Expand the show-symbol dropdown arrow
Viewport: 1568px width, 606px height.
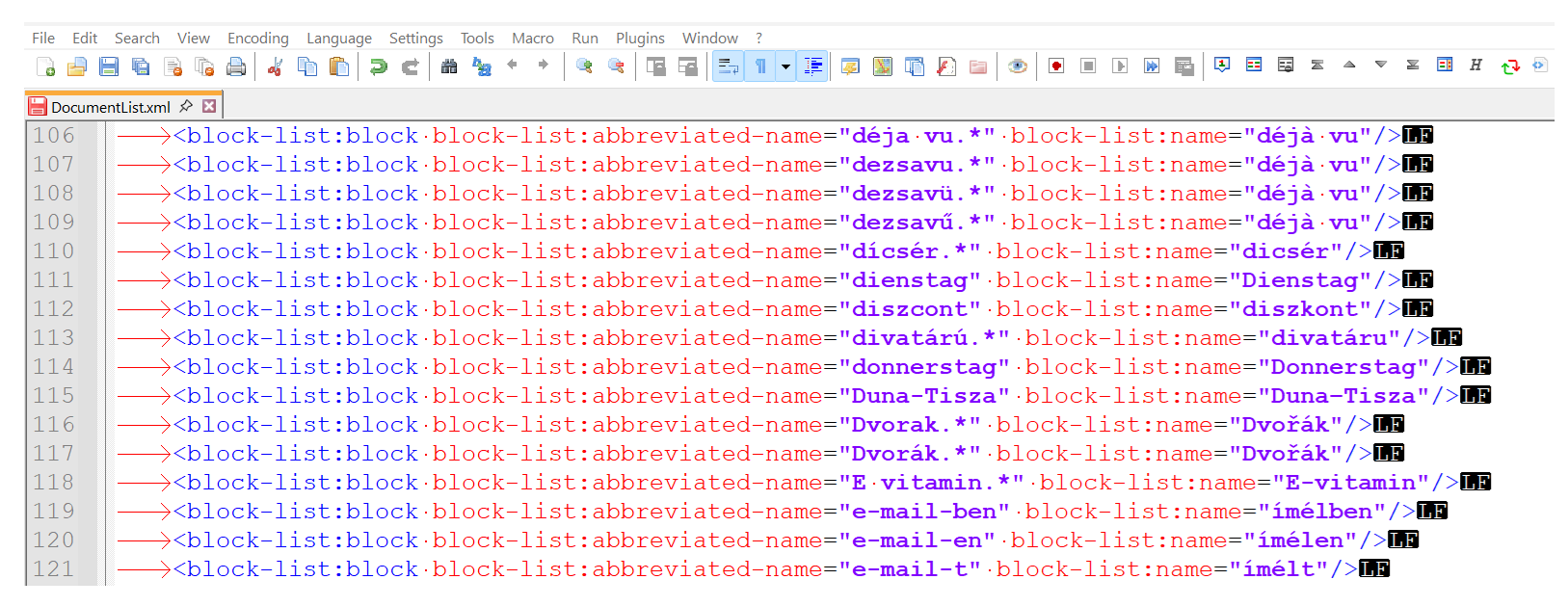coord(785,66)
